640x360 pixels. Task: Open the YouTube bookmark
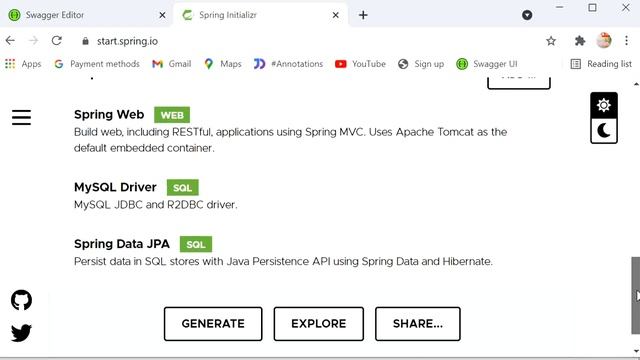[x=360, y=64]
